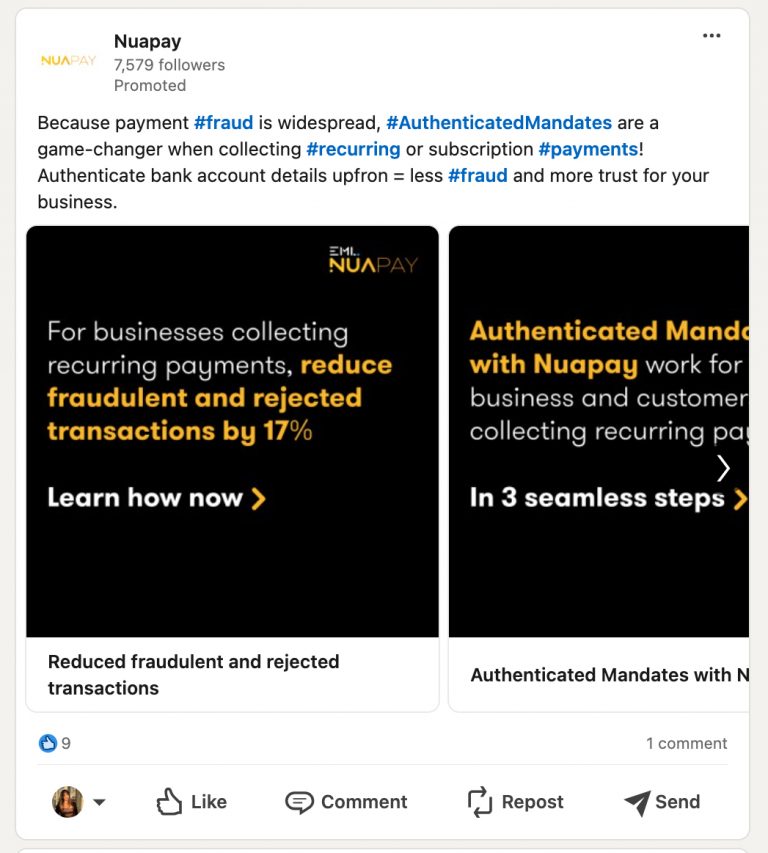Click the paper plane Send icon
Viewport: 768px width, 853px height.
pos(637,802)
